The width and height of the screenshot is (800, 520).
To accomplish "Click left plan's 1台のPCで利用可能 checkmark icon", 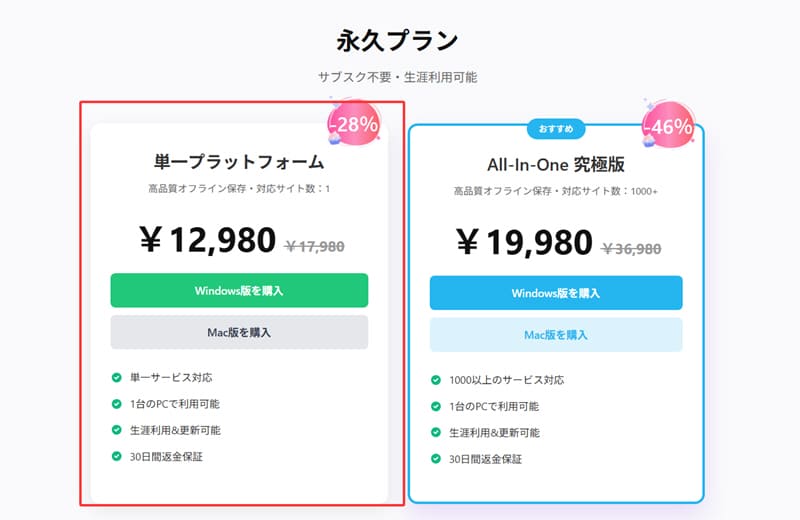I will [116, 404].
